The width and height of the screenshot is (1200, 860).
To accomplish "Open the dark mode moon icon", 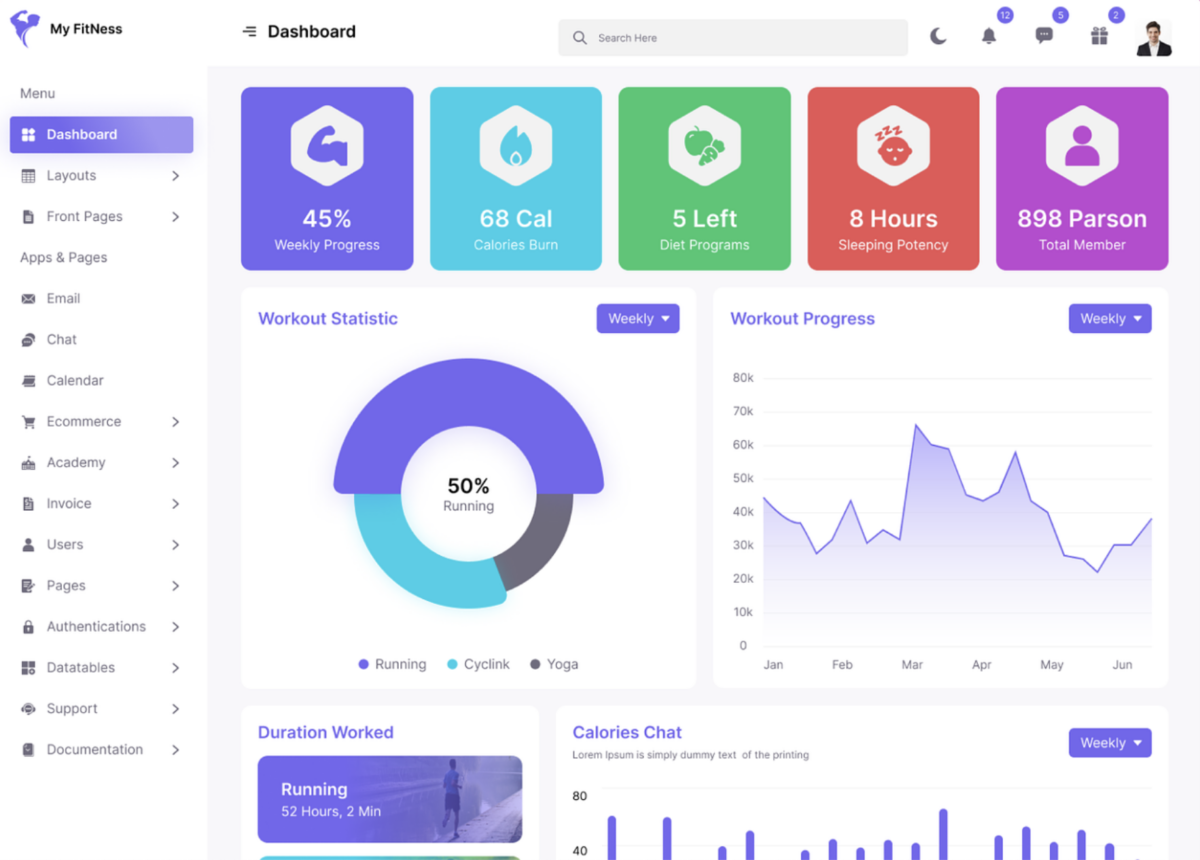I will (938, 35).
